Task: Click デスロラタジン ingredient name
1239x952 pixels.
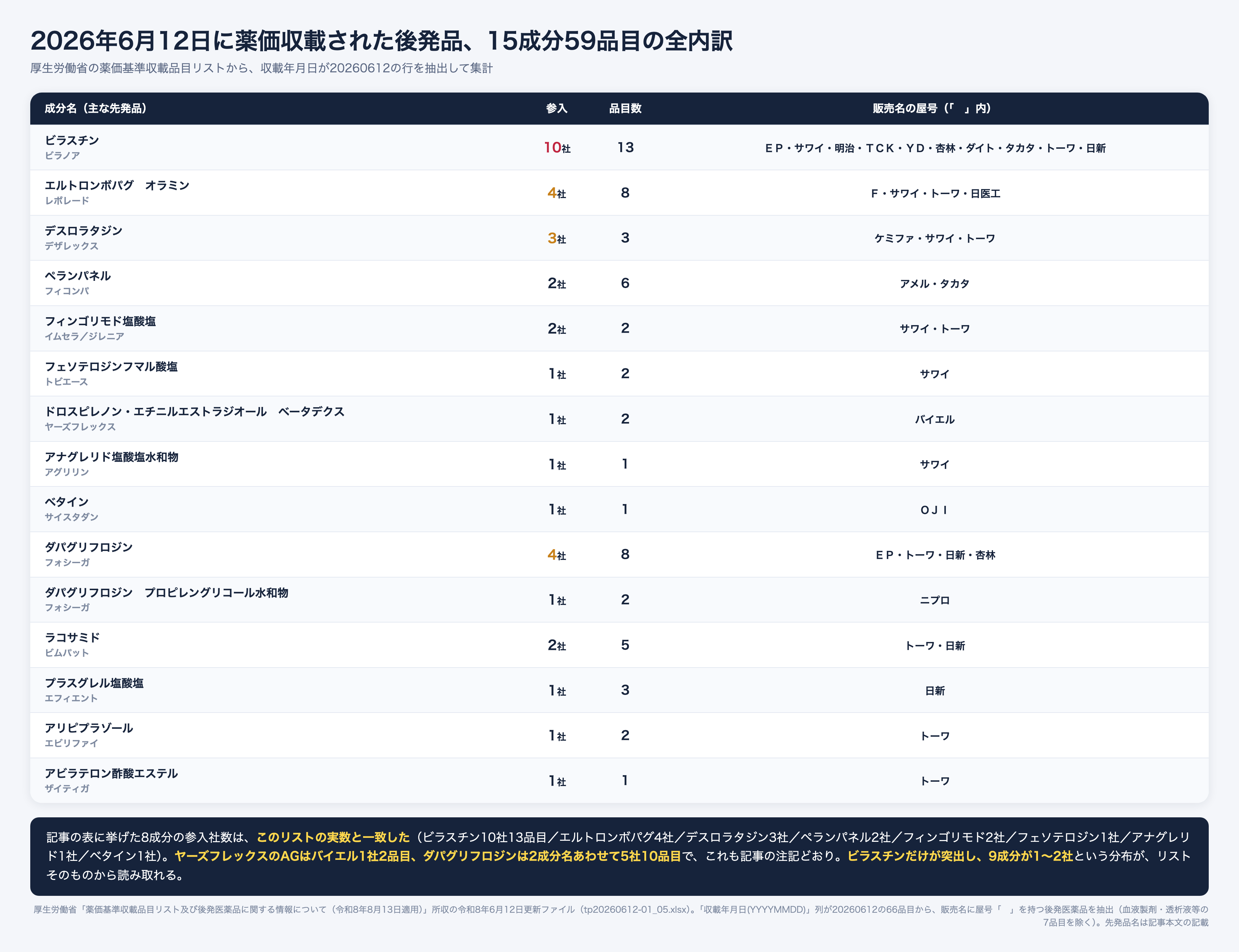Action: click(83, 231)
